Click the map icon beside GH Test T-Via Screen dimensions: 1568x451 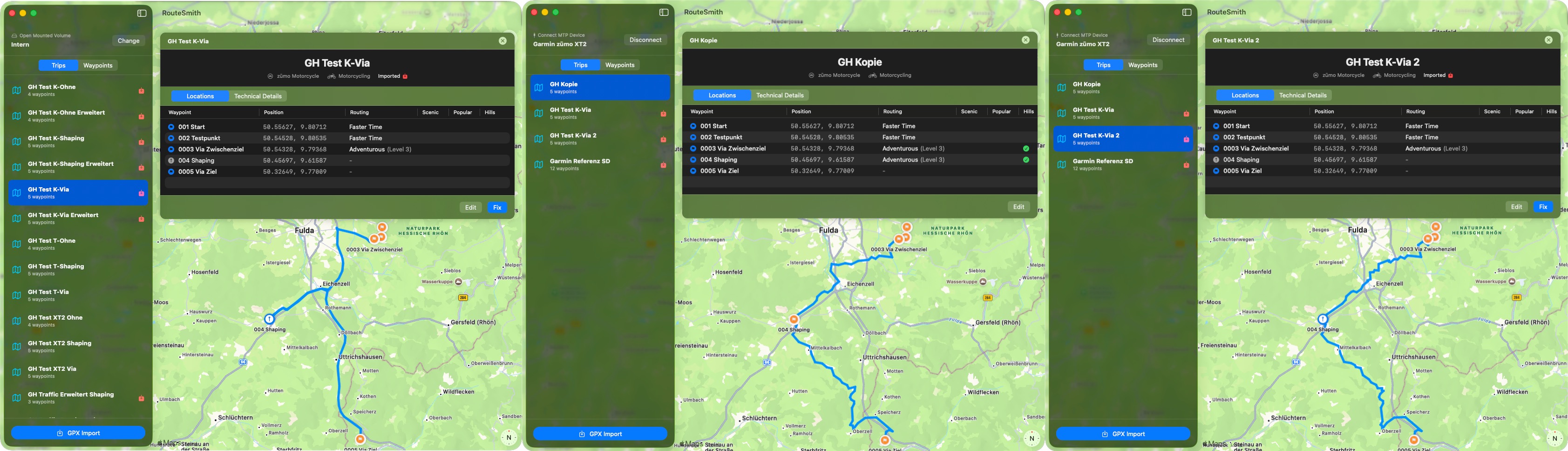tap(16, 295)
